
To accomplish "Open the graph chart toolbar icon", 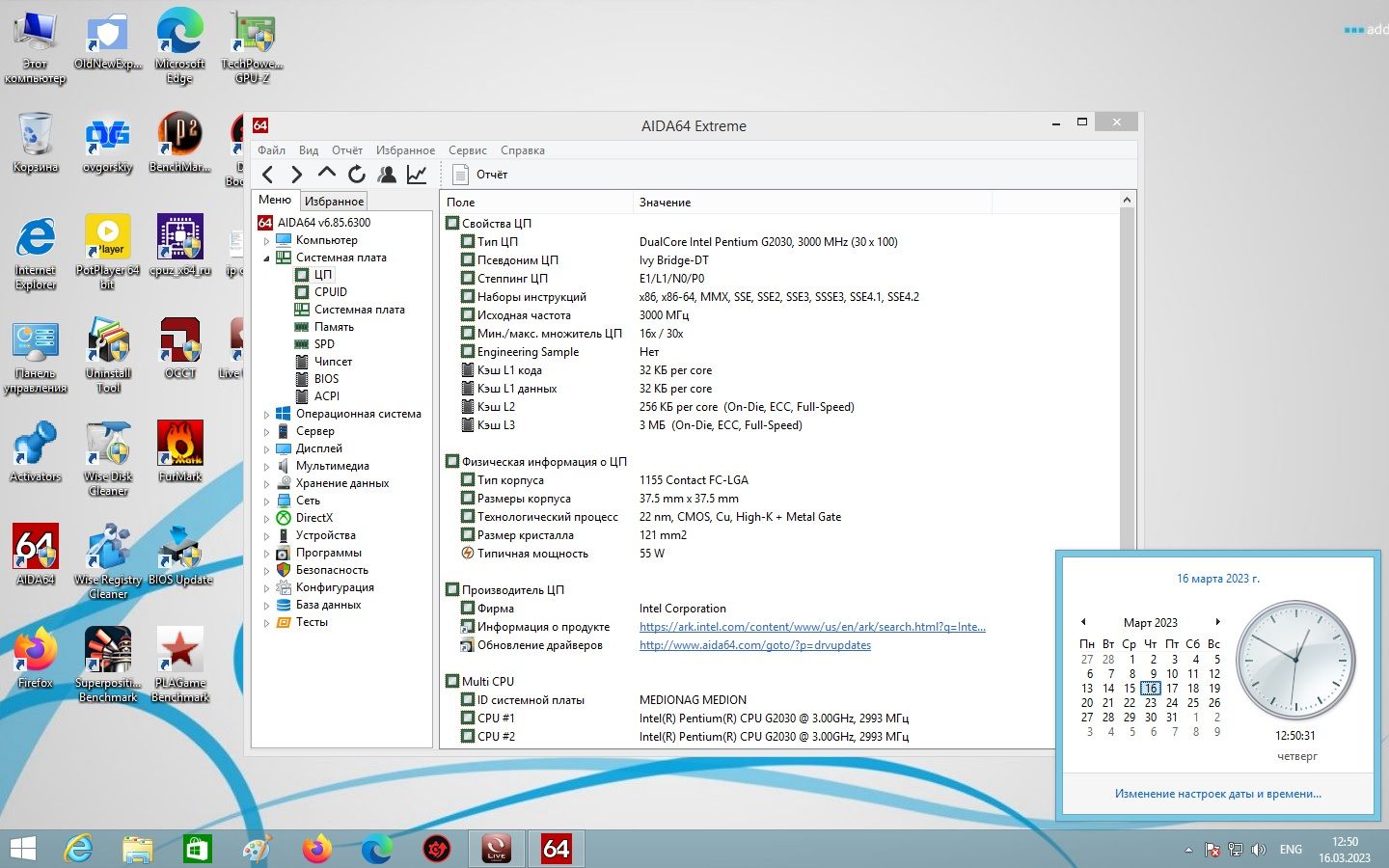I will click(x=417, y=175).
